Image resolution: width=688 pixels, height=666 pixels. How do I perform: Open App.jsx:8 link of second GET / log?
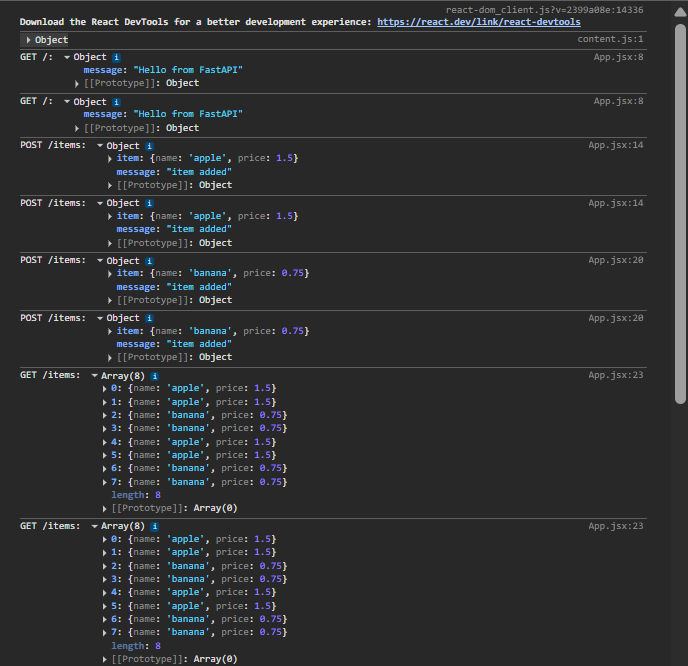[x=619, y=101]
